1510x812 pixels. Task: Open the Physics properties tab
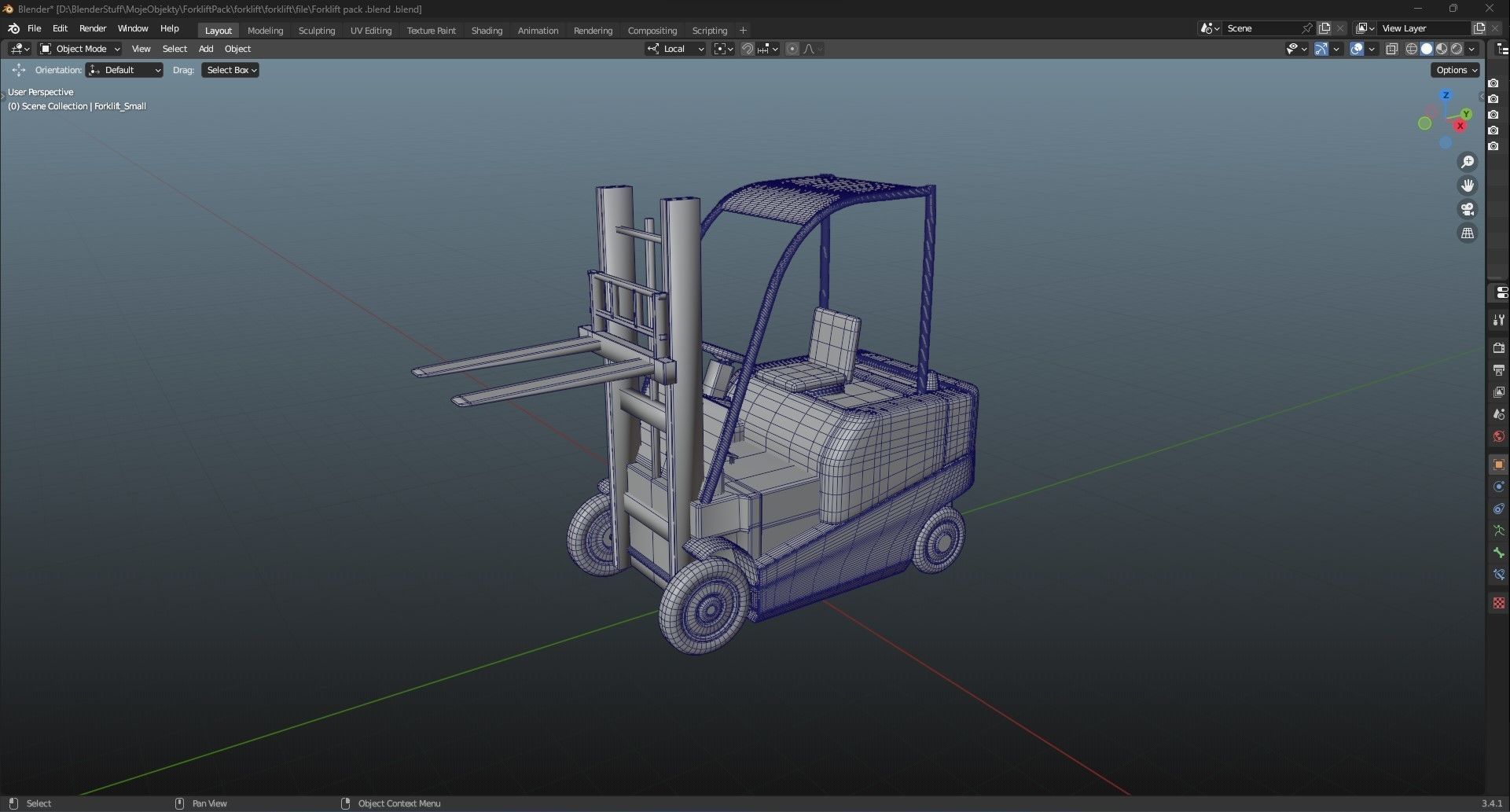(x=1499, y=487)
